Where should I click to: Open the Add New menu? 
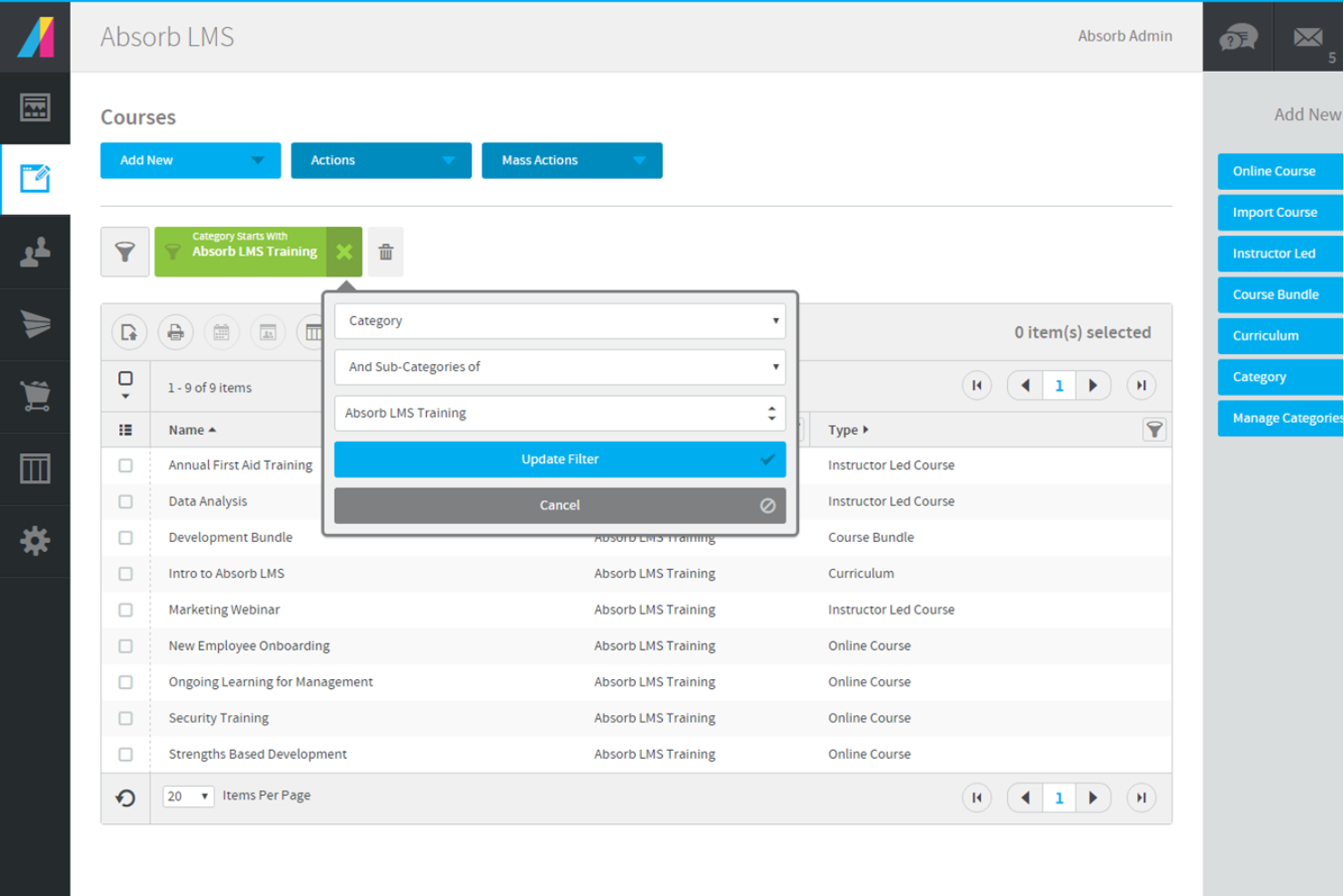190,160
